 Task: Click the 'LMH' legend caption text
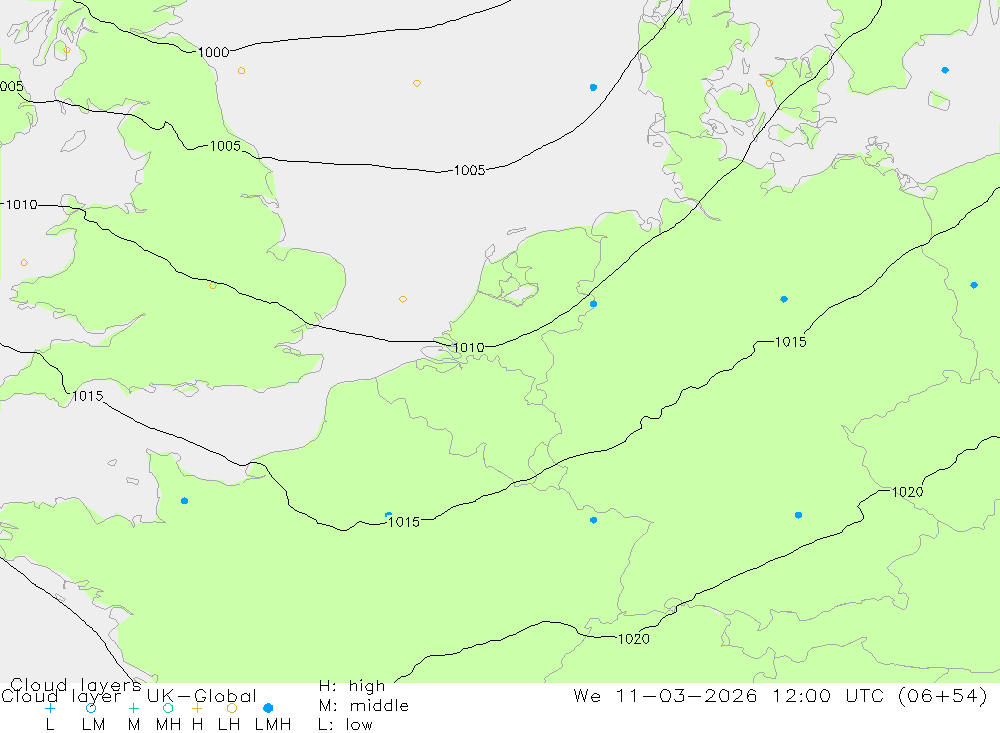point(273,725)
